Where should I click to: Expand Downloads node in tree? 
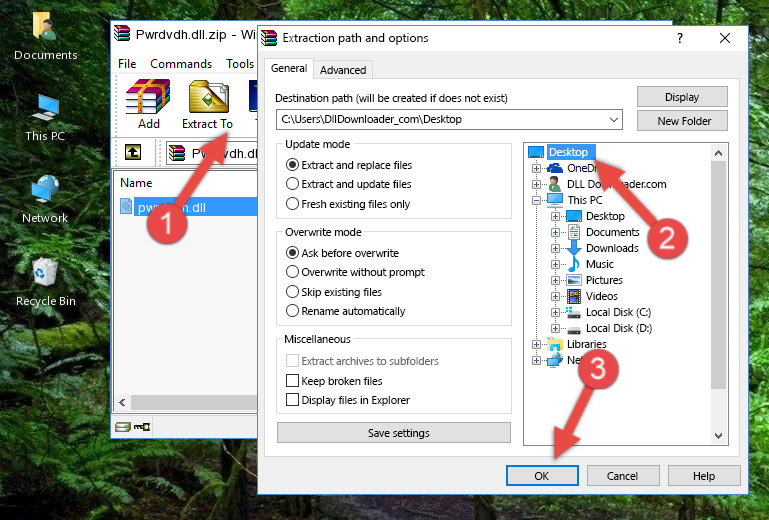click(555, 248)
